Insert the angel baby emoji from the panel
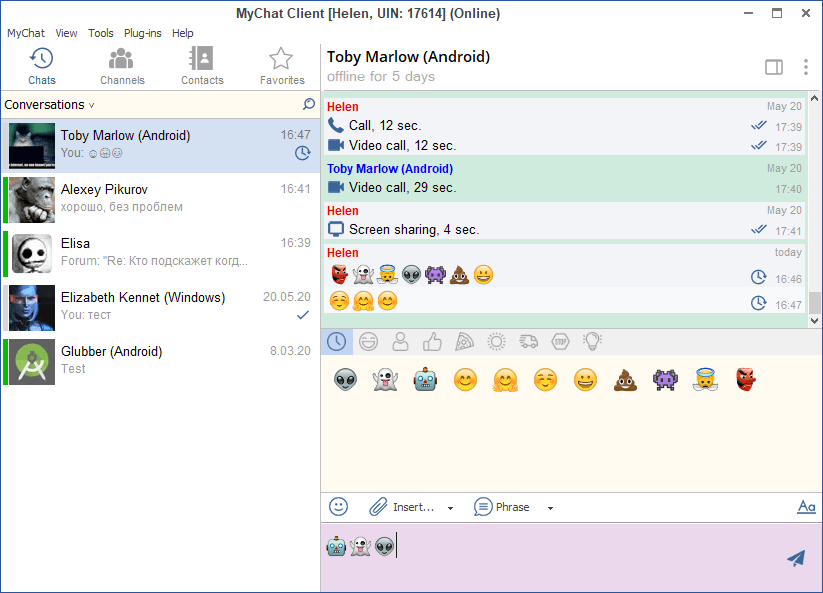This screenshot has width=823, height=593. [705, 379]
